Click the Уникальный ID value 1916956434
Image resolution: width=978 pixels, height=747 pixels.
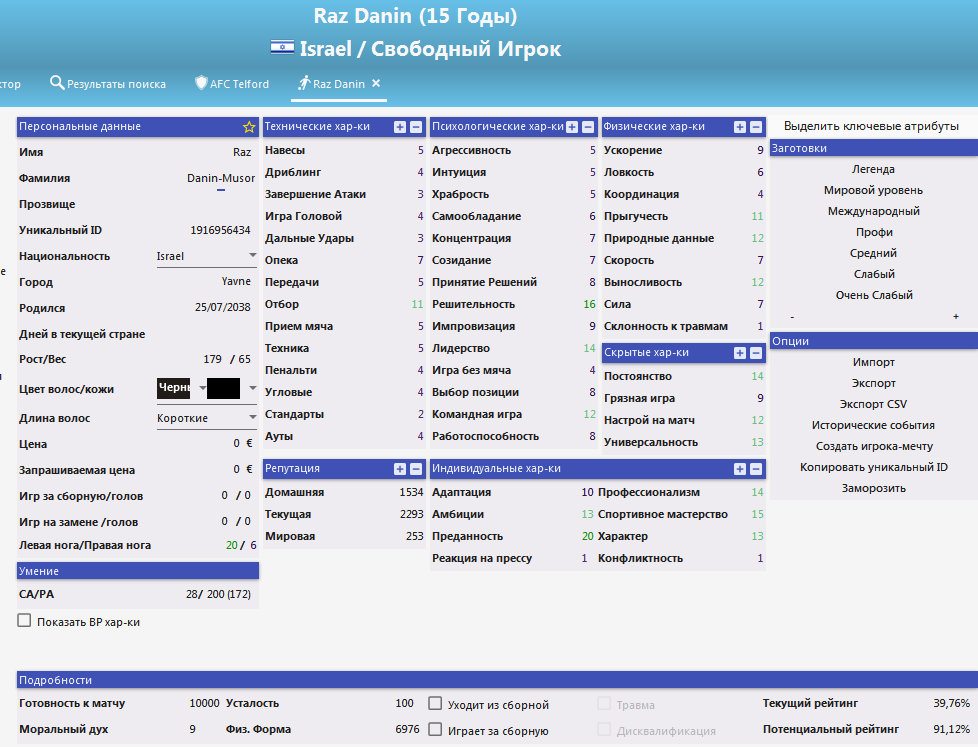220,230
